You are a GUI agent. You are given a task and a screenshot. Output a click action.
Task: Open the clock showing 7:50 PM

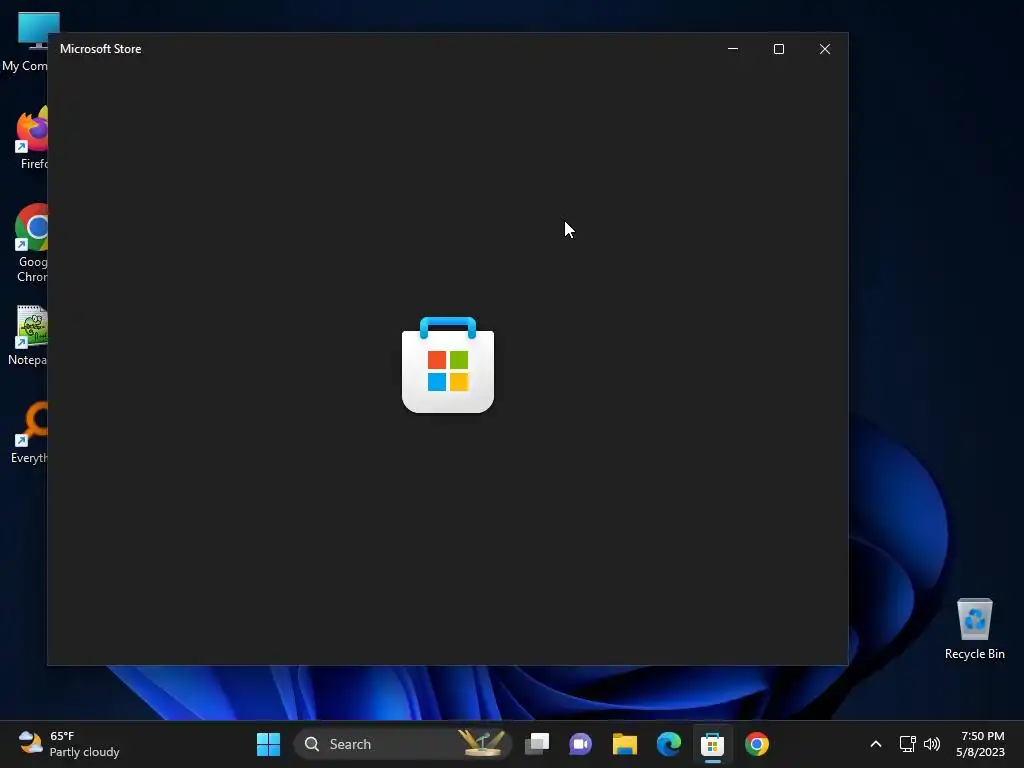(x=980, y=744)
